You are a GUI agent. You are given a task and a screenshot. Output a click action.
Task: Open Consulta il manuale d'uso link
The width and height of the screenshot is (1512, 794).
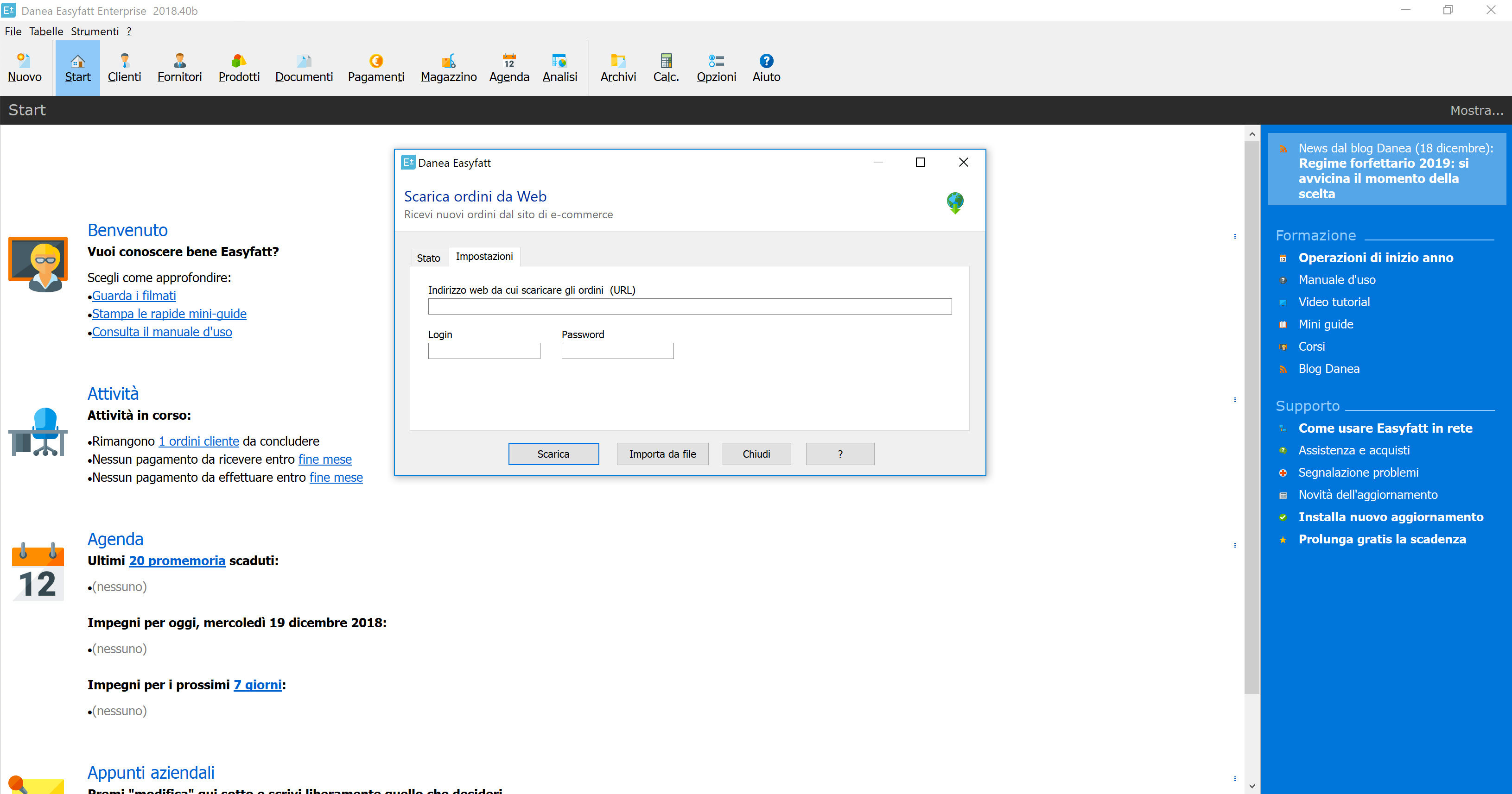point(162,332)
